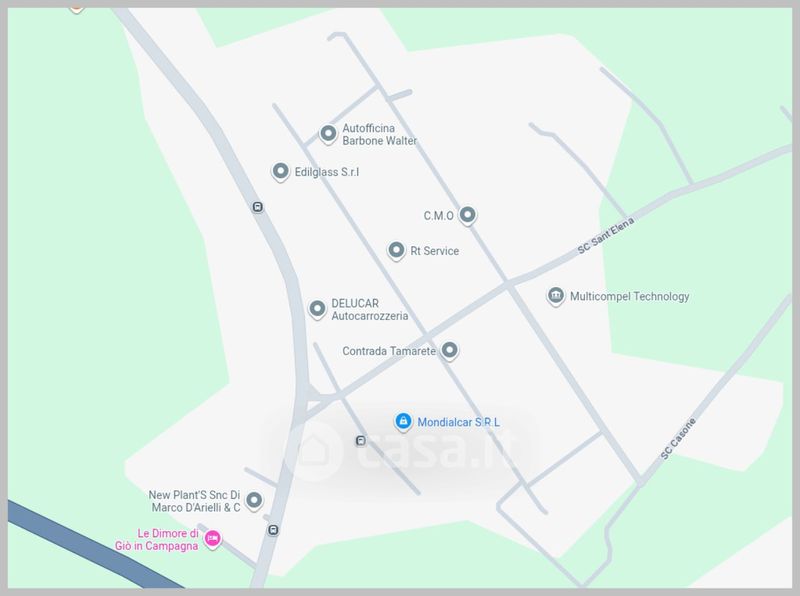This screenshot has height=596, width=800.
Task: Open the Rt Service map marker
Action: (396, 251)
